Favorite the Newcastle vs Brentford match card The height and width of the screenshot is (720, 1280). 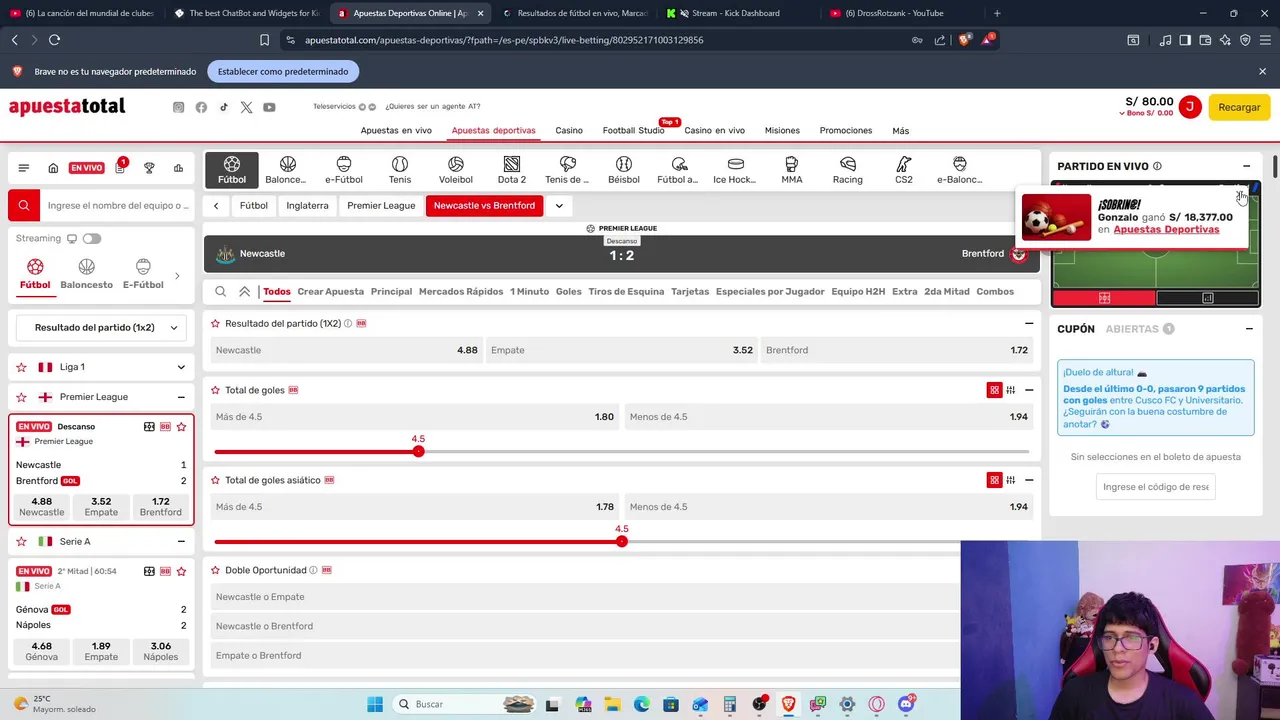pyautogui.click(x=181, y=427)
